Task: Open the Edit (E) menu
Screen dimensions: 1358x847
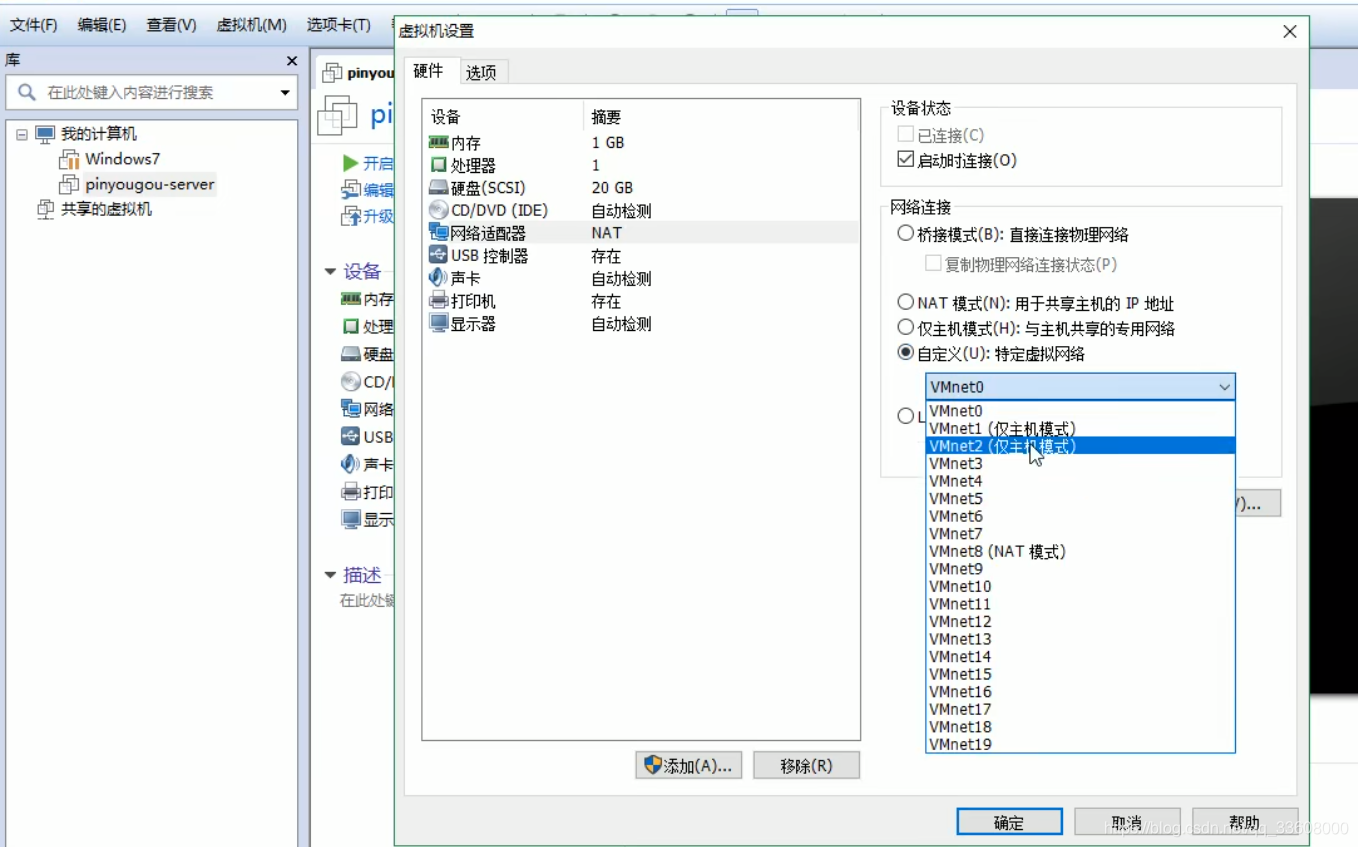Action: coord(102,24)
